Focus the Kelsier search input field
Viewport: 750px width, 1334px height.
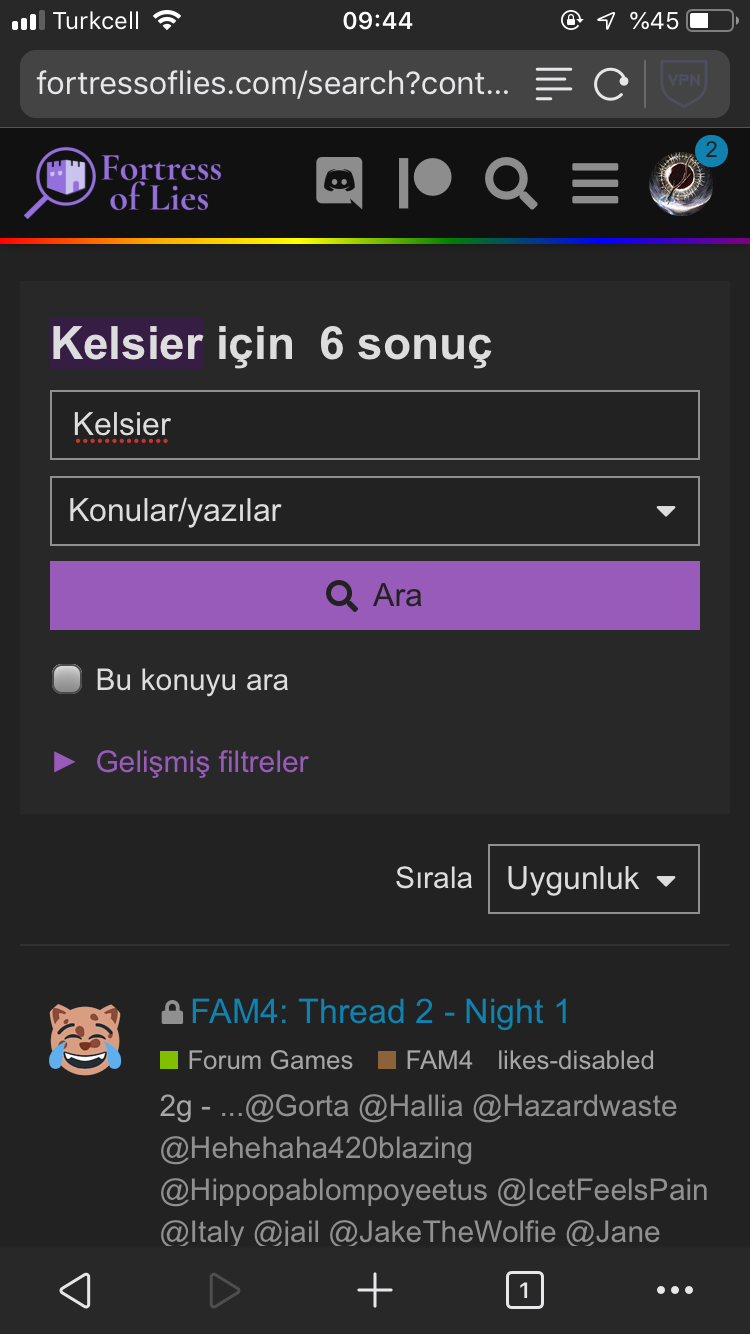375,425
